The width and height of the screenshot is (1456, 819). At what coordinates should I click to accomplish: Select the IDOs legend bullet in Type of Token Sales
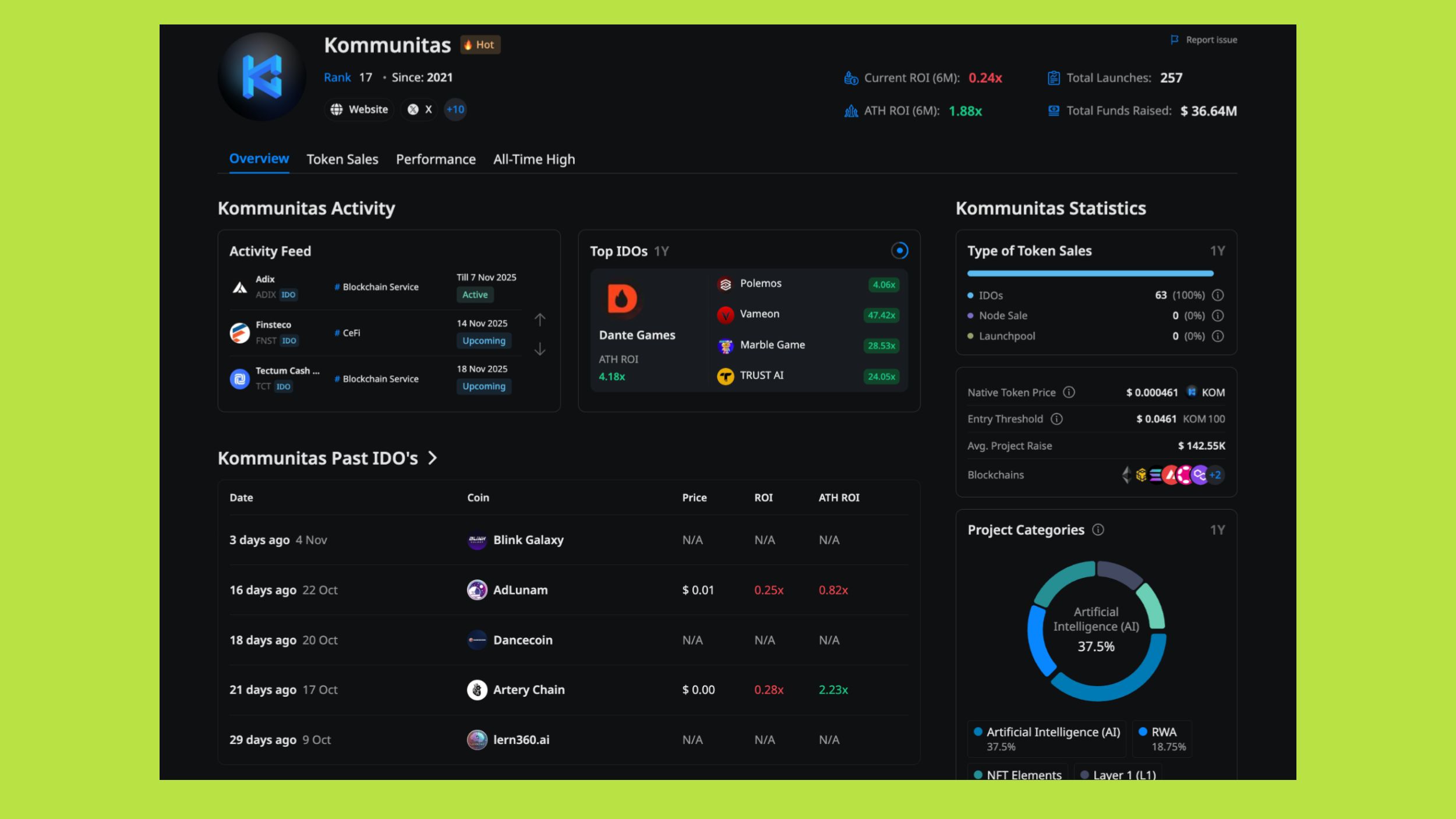point(970,295)
